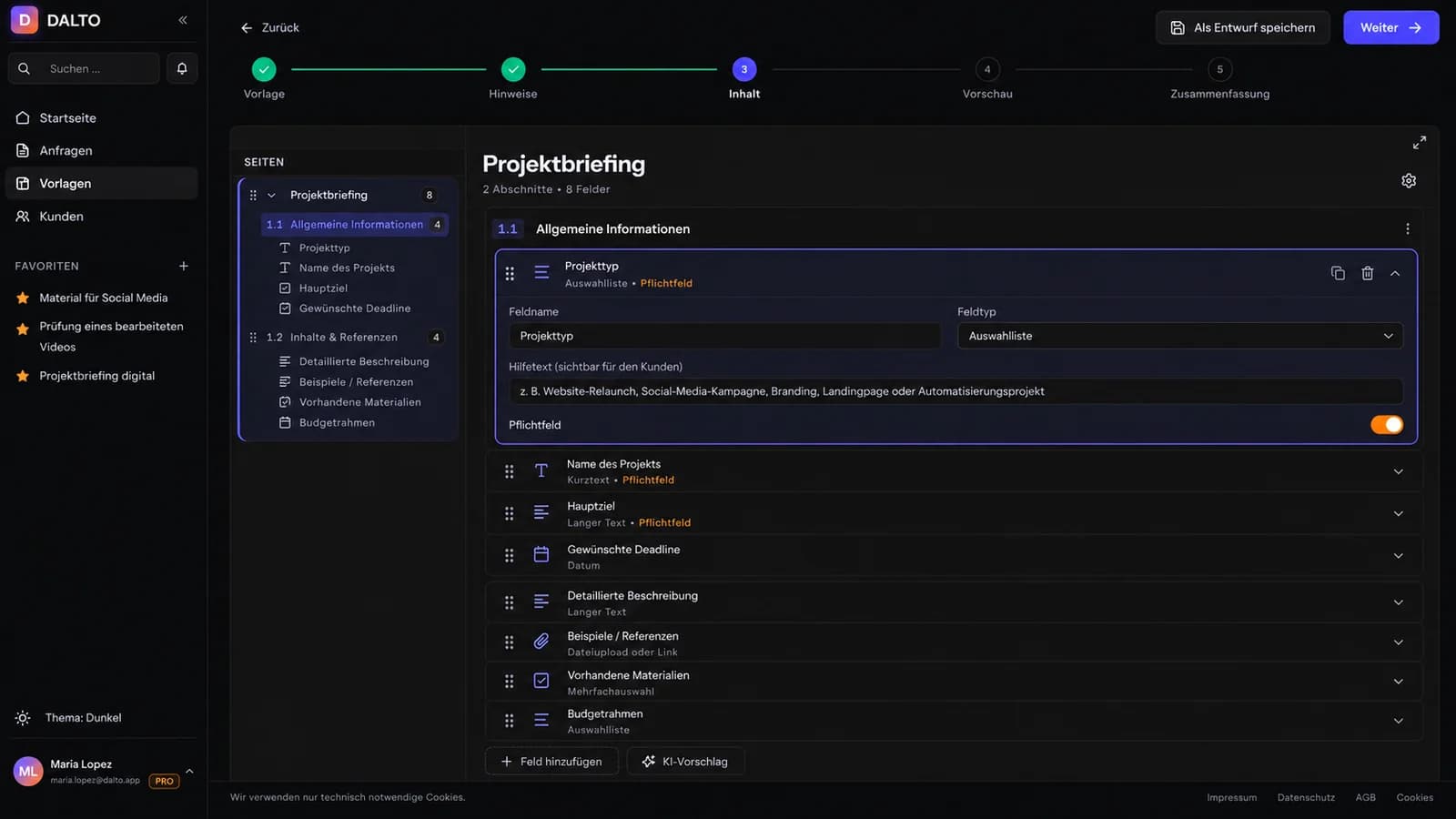Click the Weiter button
The width and height of the screenshot is (1456, 819).
(1390, 27)
